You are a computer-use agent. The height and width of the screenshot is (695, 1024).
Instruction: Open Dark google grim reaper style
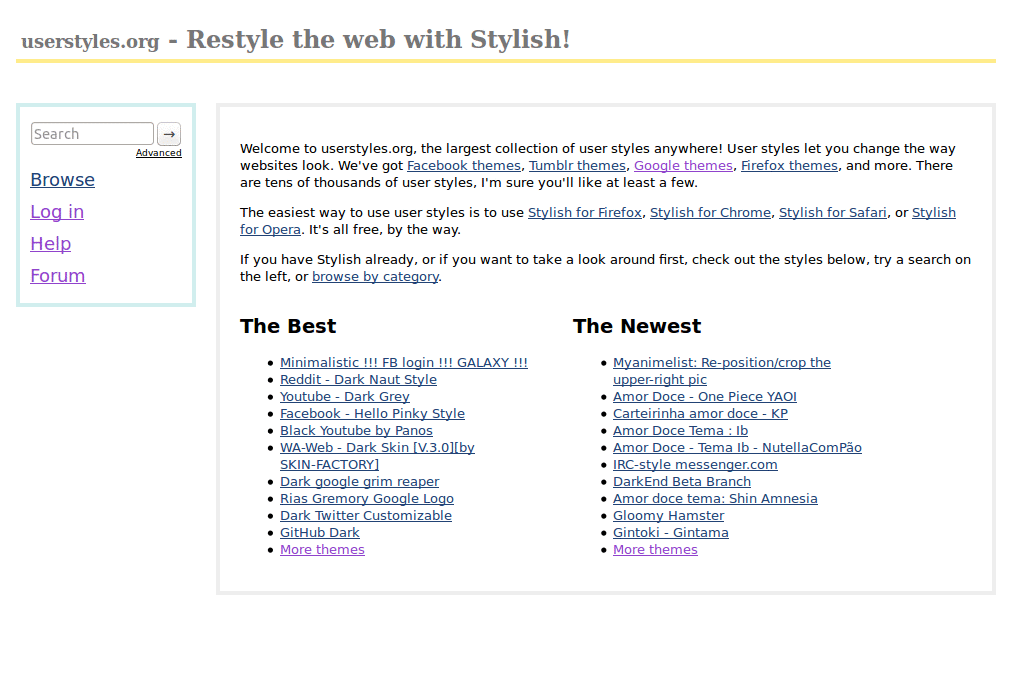point(359,481)
